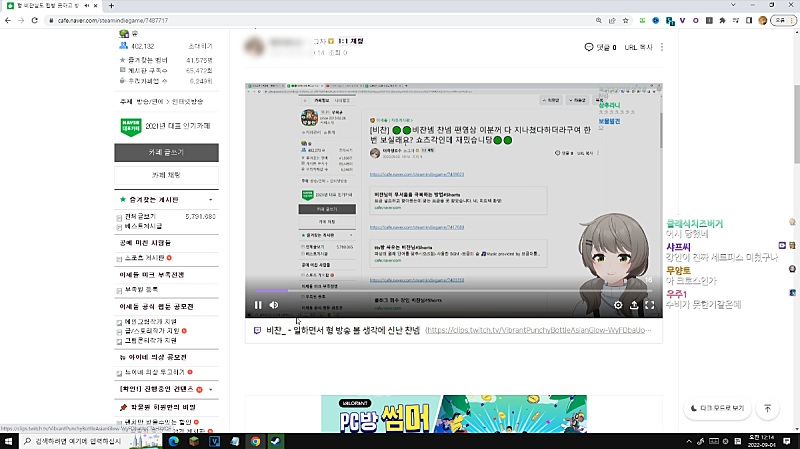Mute the clip with the speaker icon
Viewport: 800px width, 449px height.
274,305
